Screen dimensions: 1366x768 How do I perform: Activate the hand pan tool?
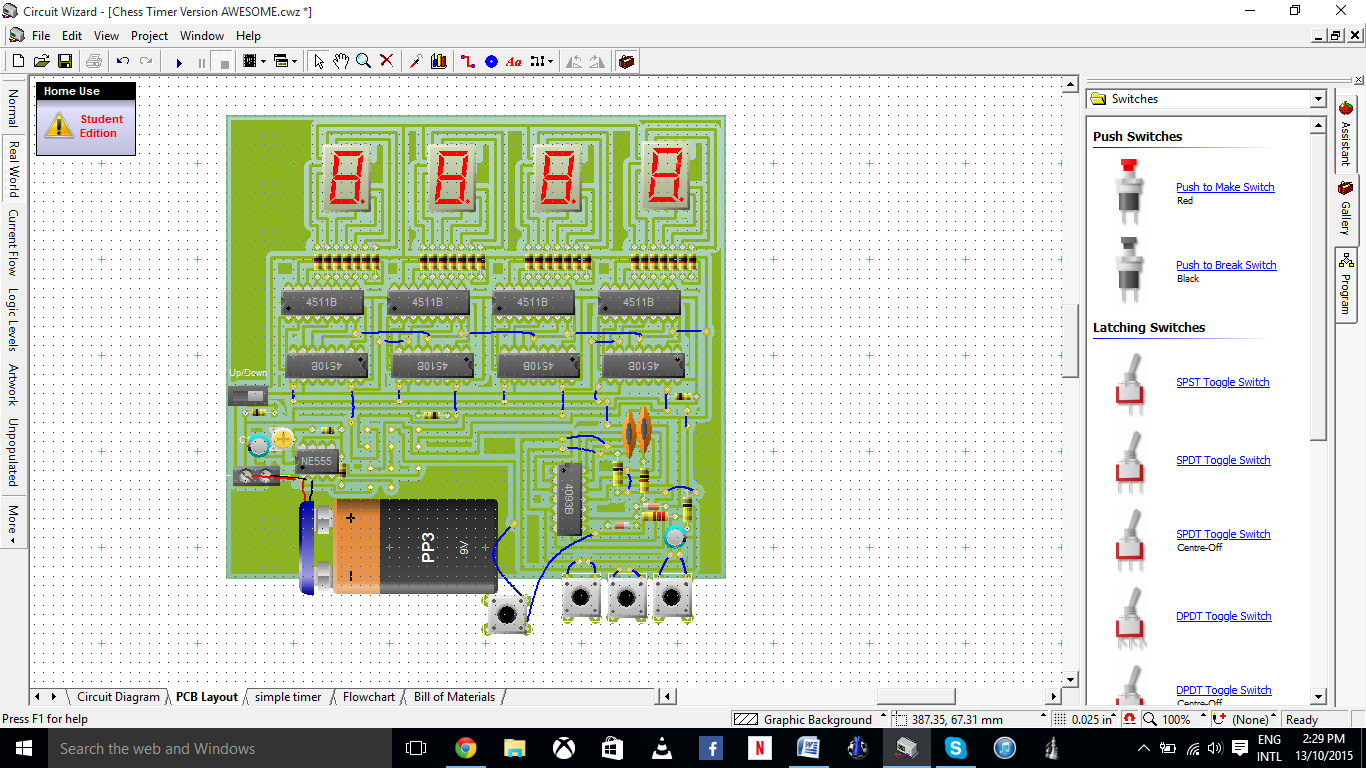pos(341,61)
